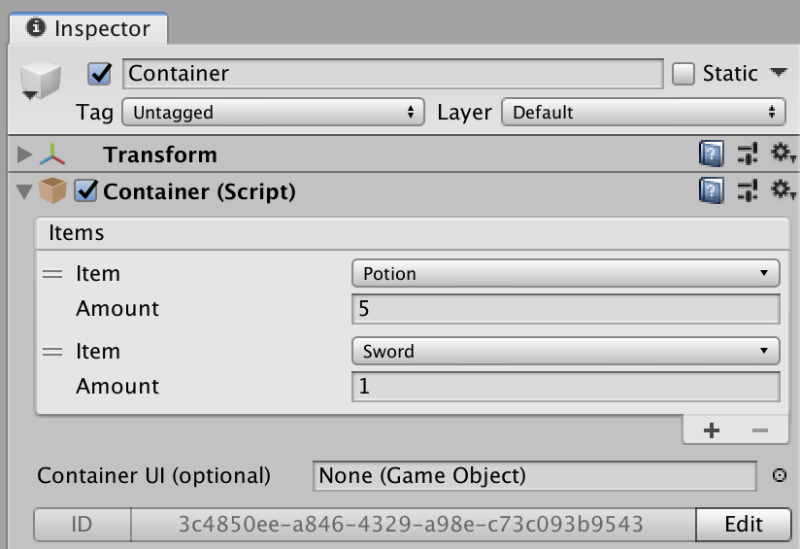Open Transform component help reference icon
Image resolution: width=800 pixels, height=549 pixels.
point(711,153)
